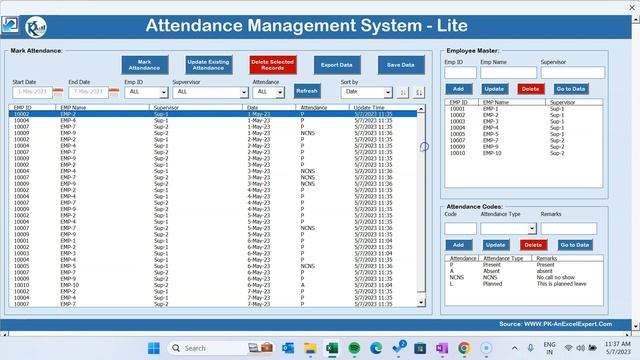Click Go to Data in Employee Master
The height and width of the screenshot is (360, 640).
[x=571, y=89]
